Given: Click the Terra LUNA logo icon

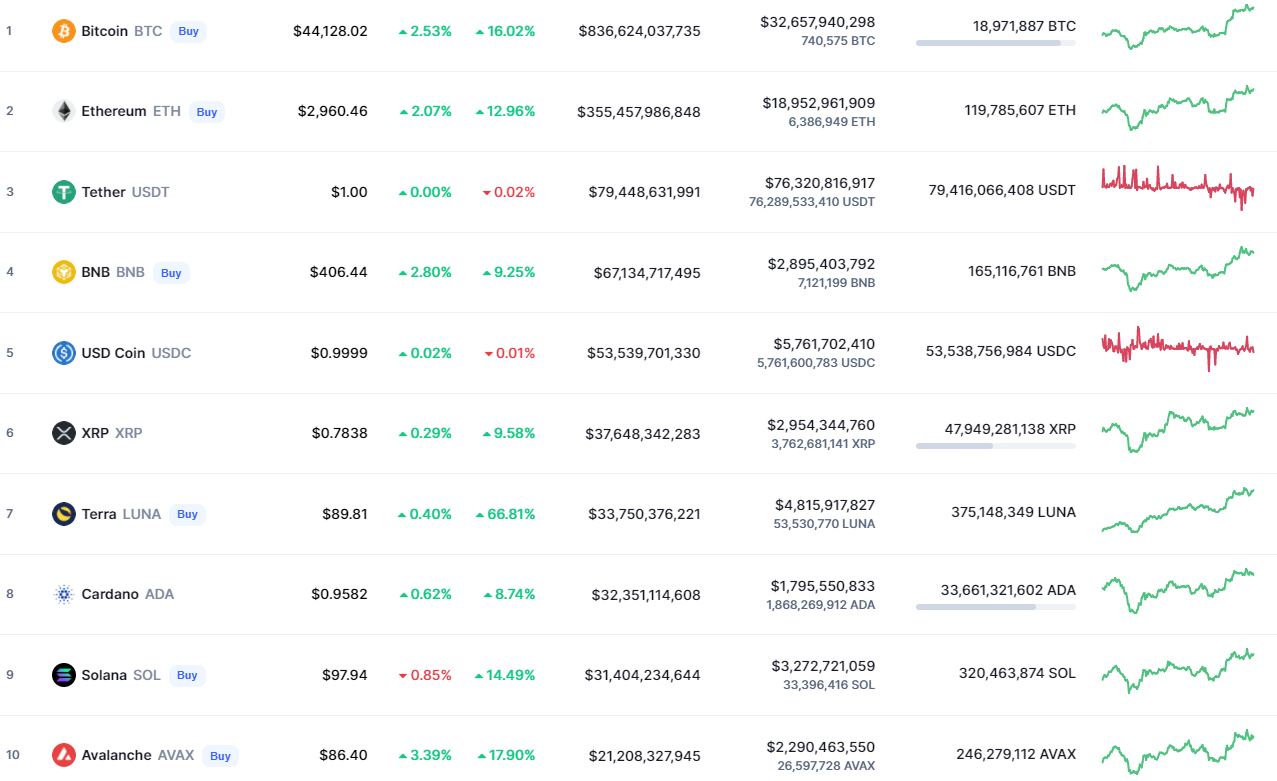Looking at the screenshot, I should point(64,514).
